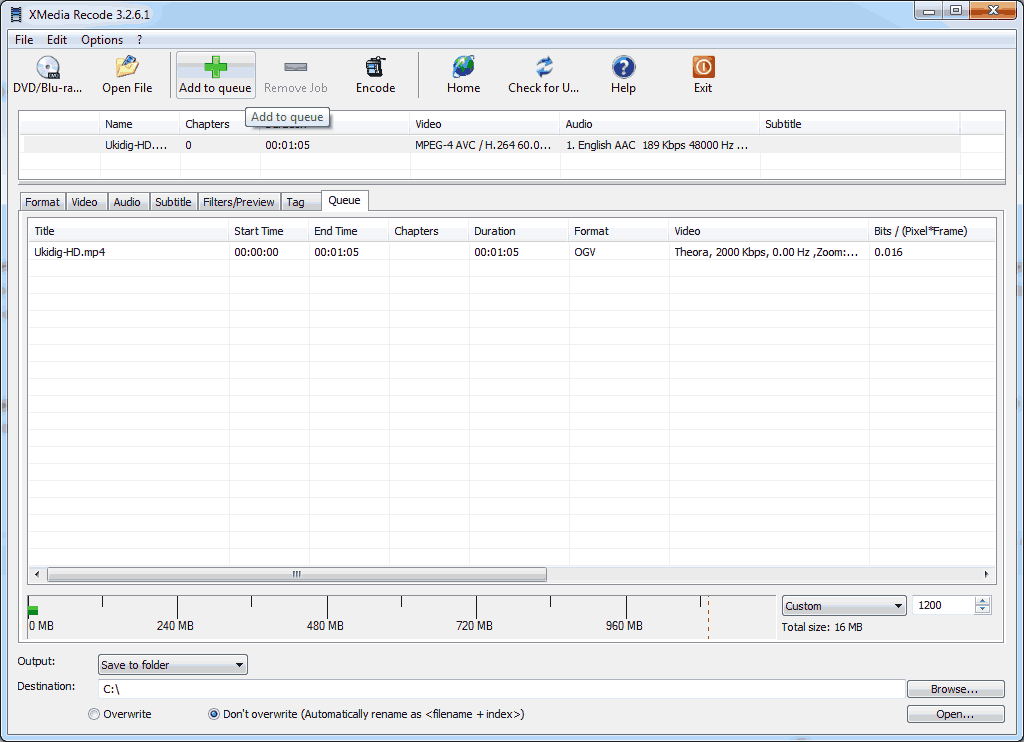
Task: Open the File menu
Action: pyautogui.click(x=24, y=40)
